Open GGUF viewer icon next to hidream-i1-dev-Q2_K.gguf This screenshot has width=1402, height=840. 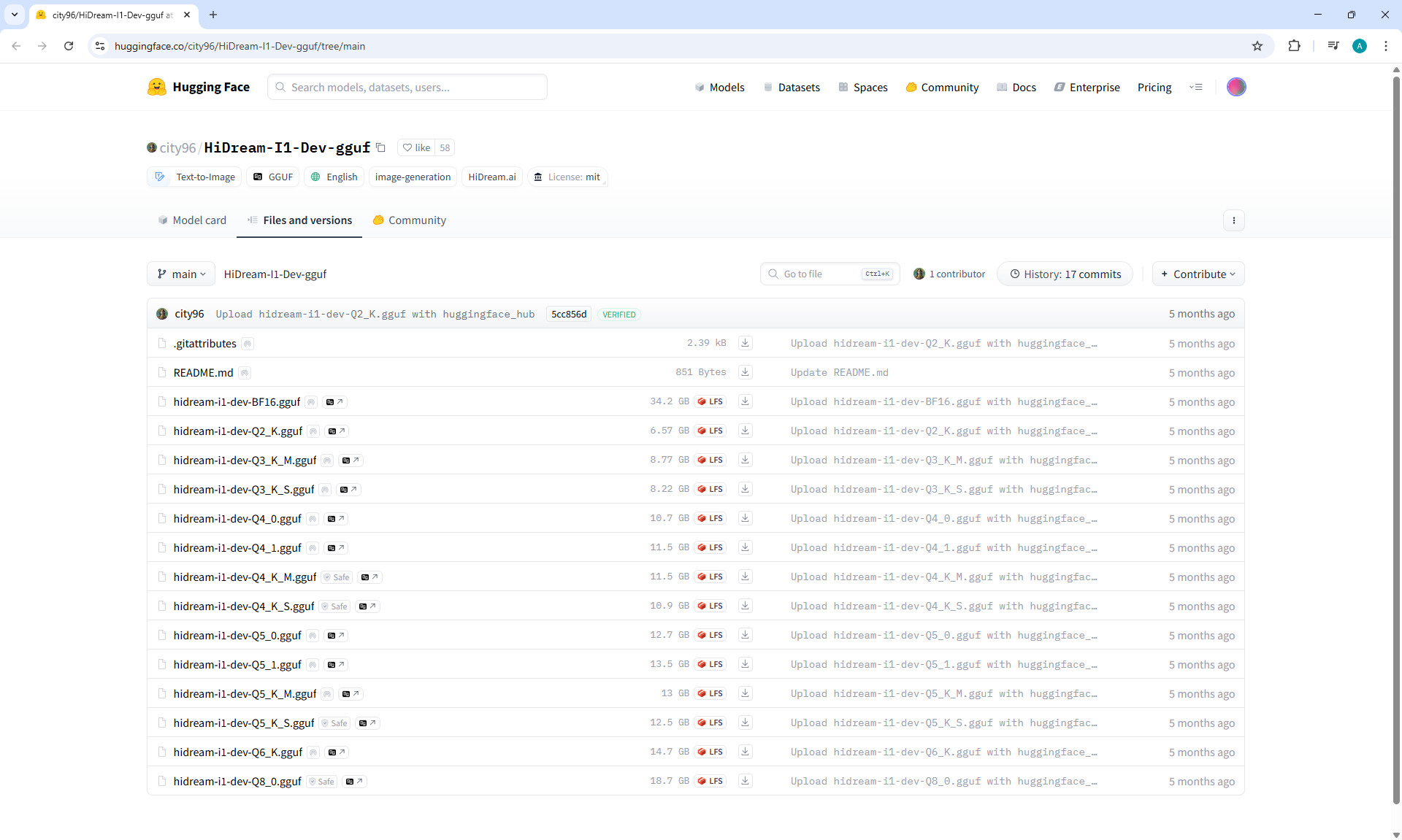(x=337, y=431)
